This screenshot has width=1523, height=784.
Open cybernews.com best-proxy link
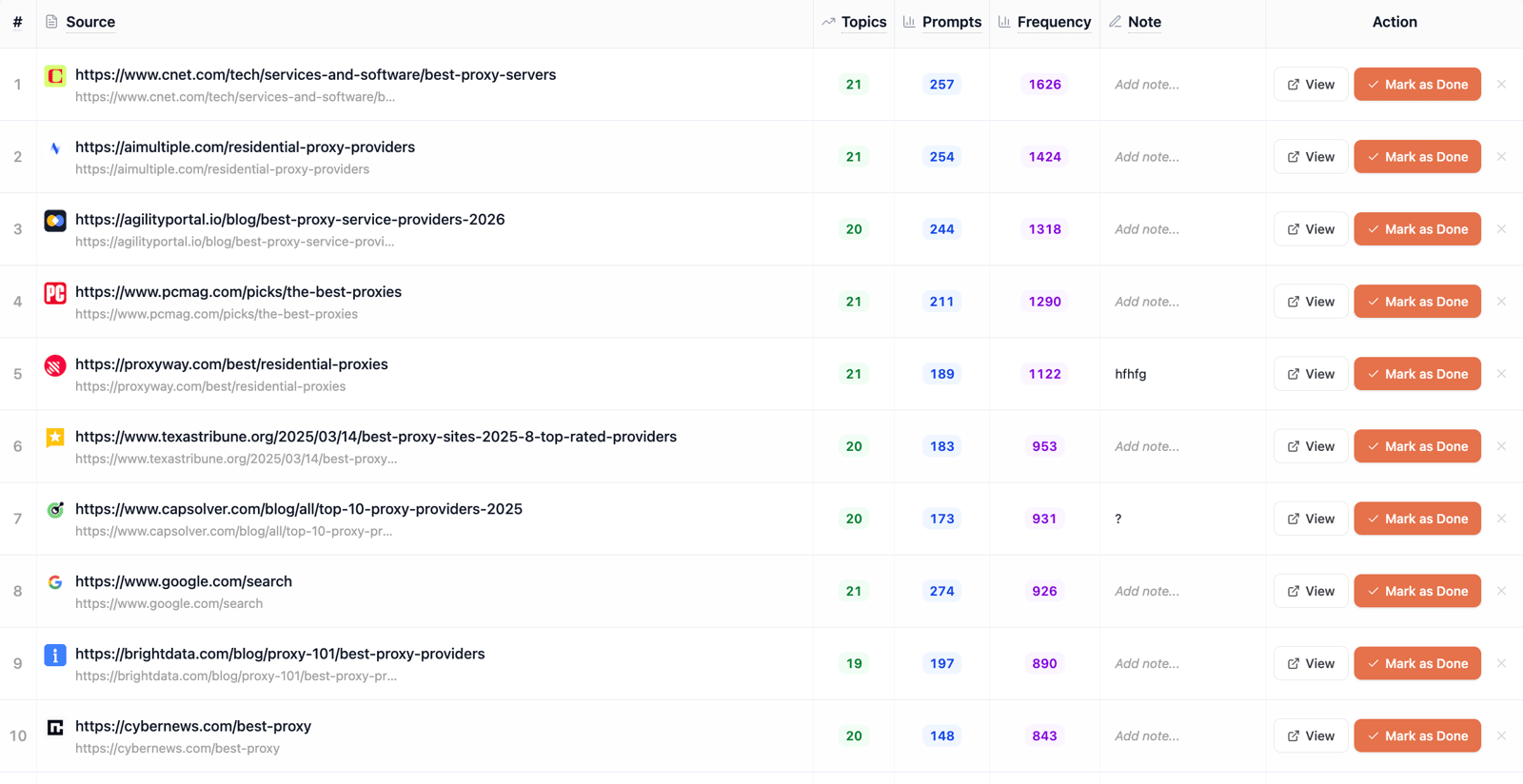pos(193,726)
